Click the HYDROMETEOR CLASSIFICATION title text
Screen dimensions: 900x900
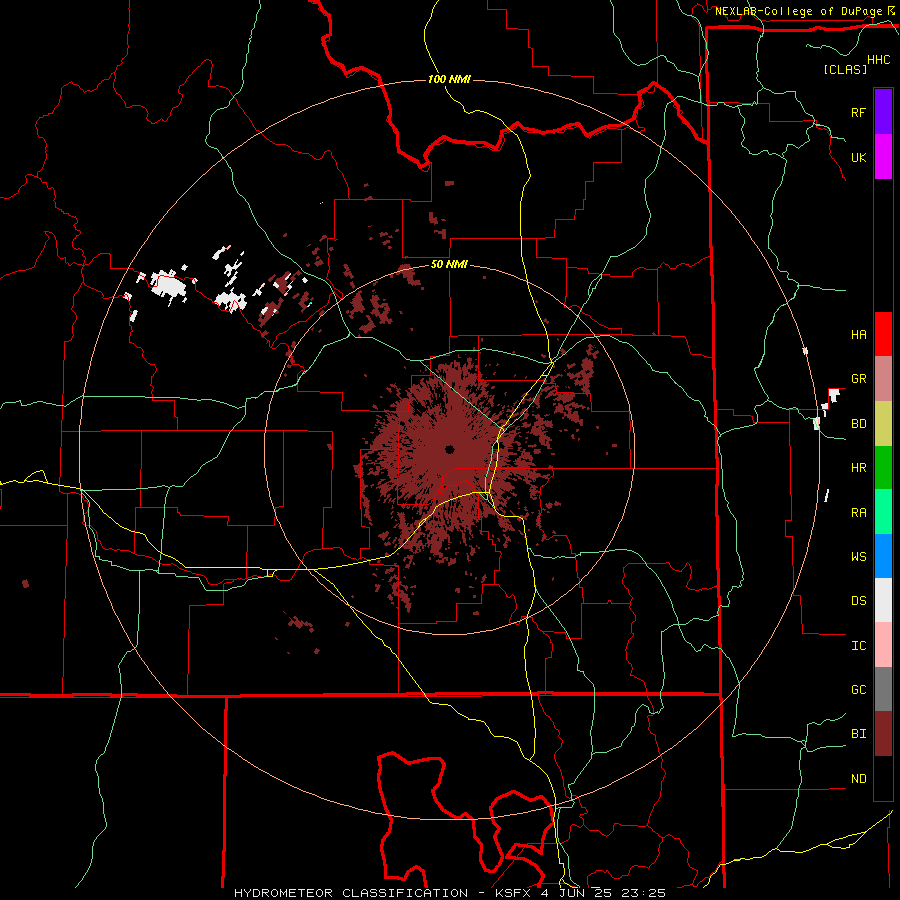tap(351, 893)
